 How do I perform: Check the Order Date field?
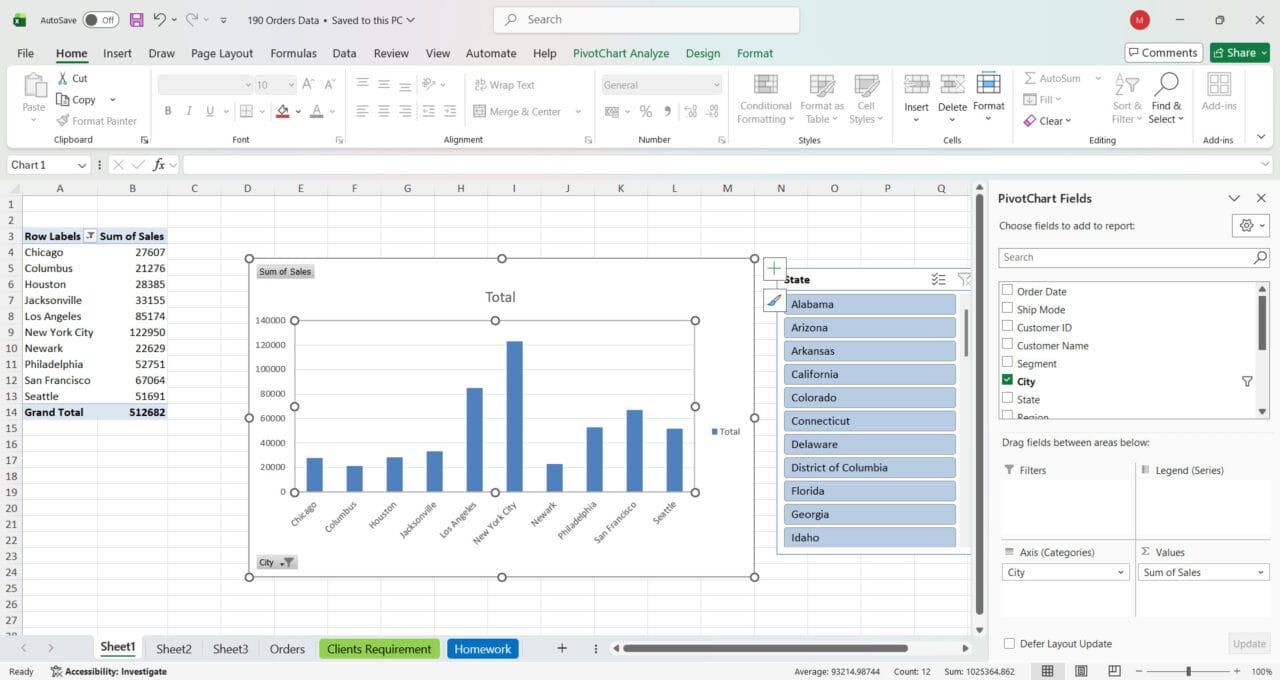[x=1008, y=291]
